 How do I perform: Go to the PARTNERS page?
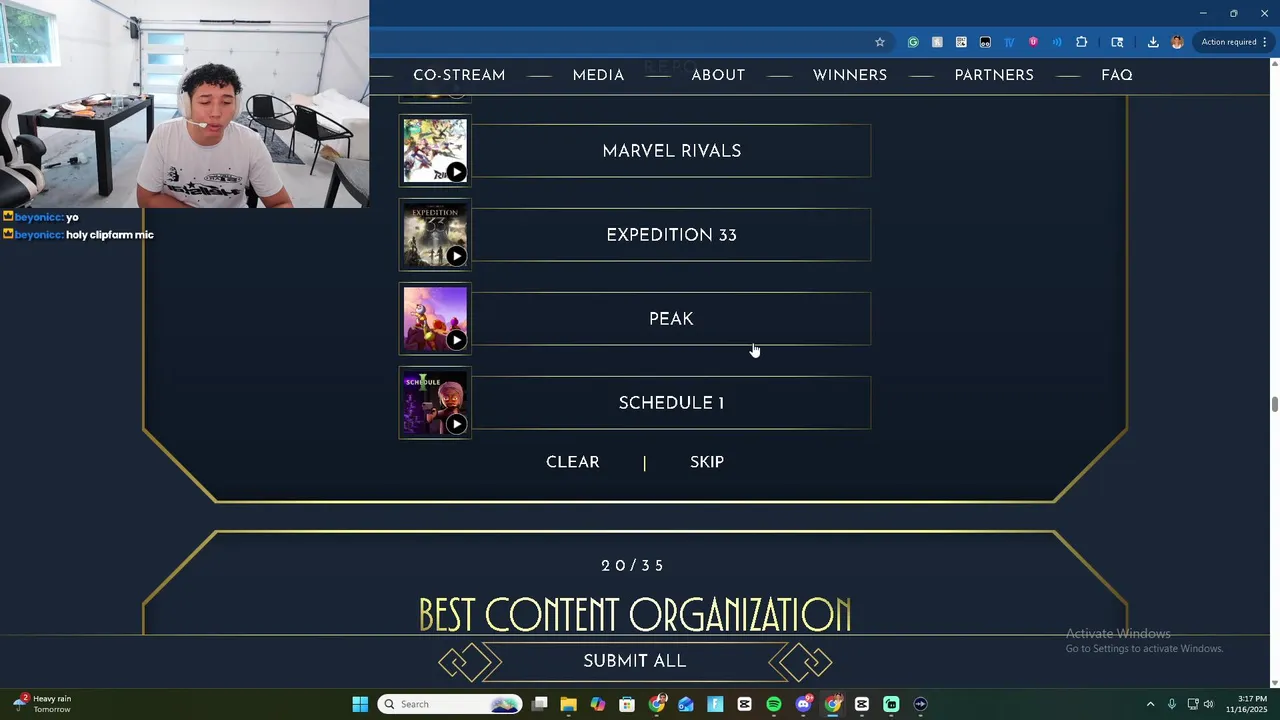click(x=994, y=75)
